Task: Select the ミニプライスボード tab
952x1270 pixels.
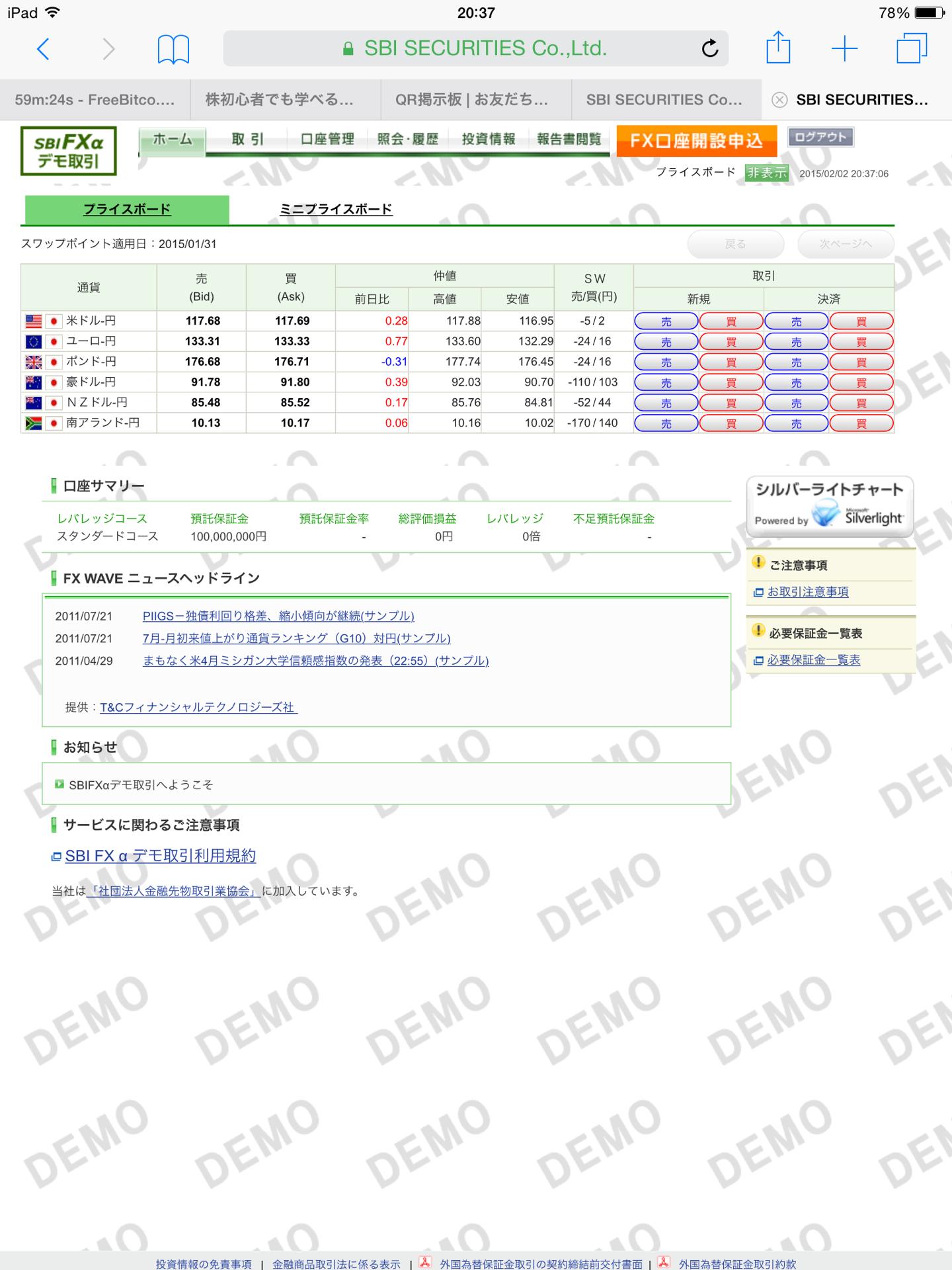Action: [336, 210]
